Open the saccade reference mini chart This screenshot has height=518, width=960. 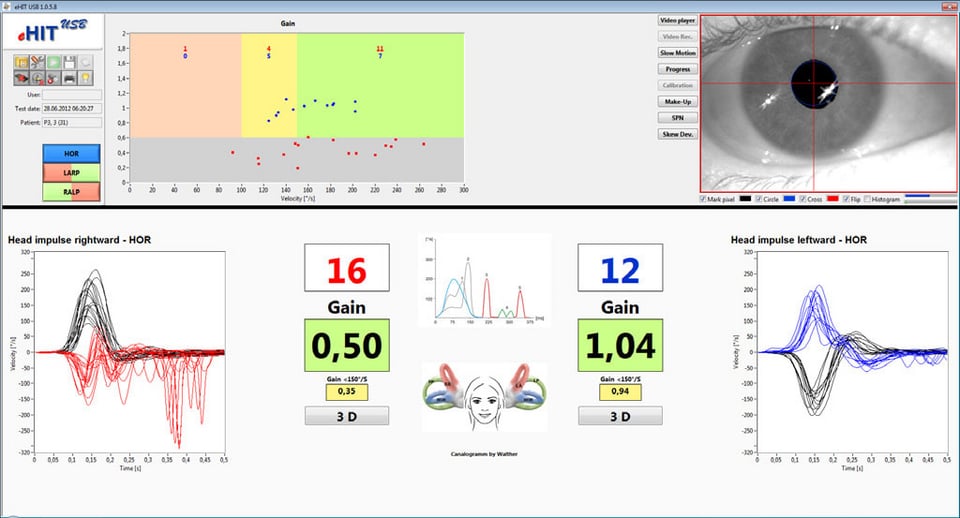(x=484, y=280)
